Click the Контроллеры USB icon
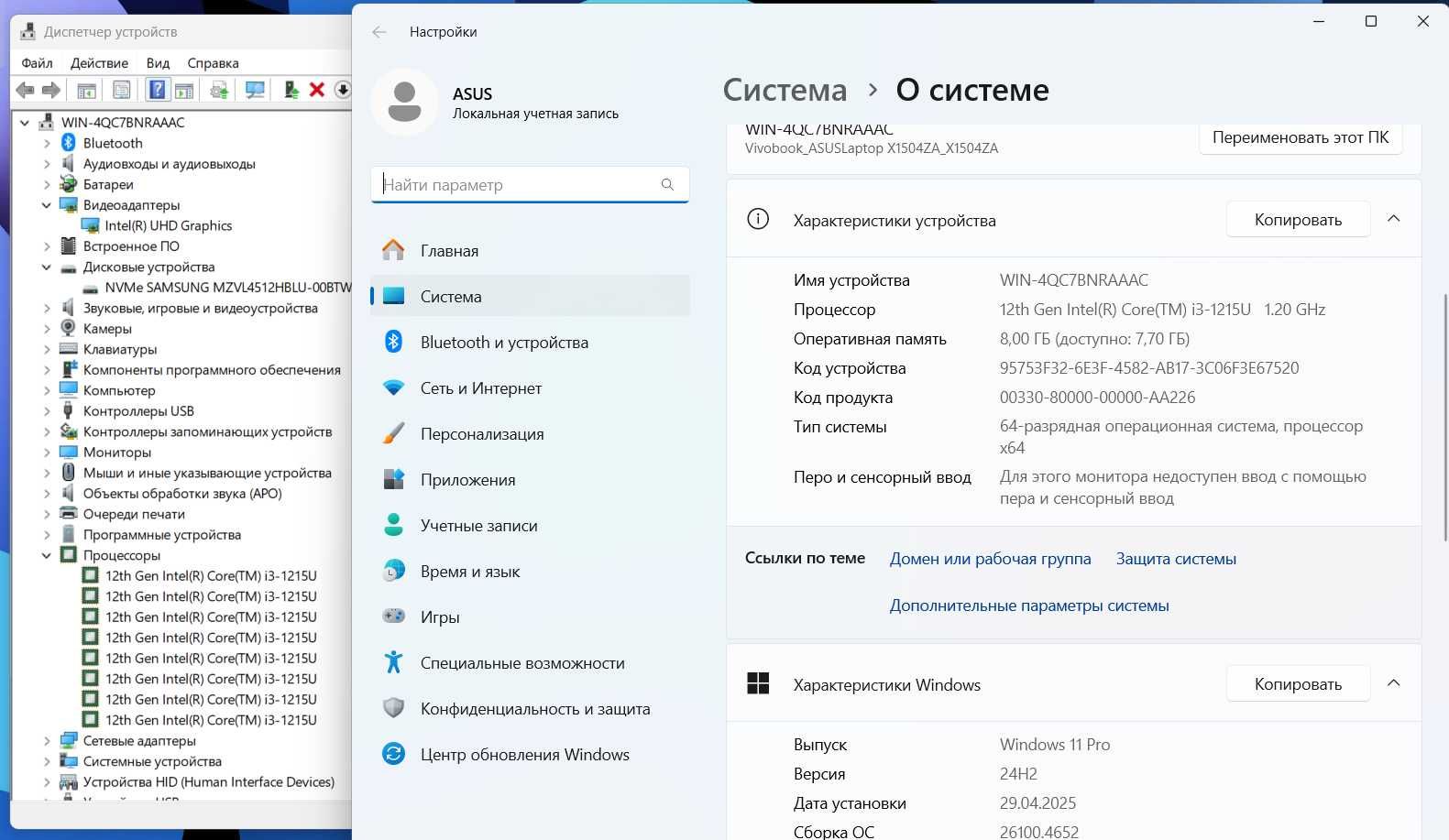This screenshot has height=840, width=1449. tap(68, 411)
